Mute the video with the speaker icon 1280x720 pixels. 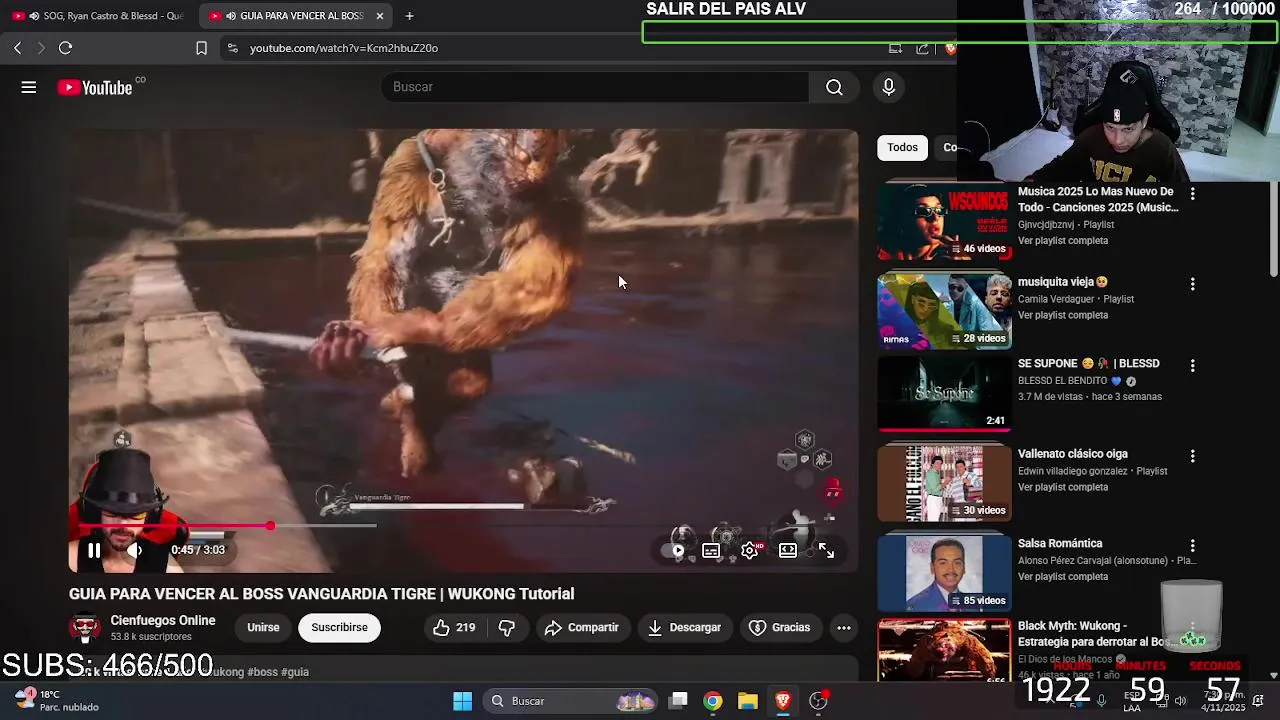tap(134, 550)
